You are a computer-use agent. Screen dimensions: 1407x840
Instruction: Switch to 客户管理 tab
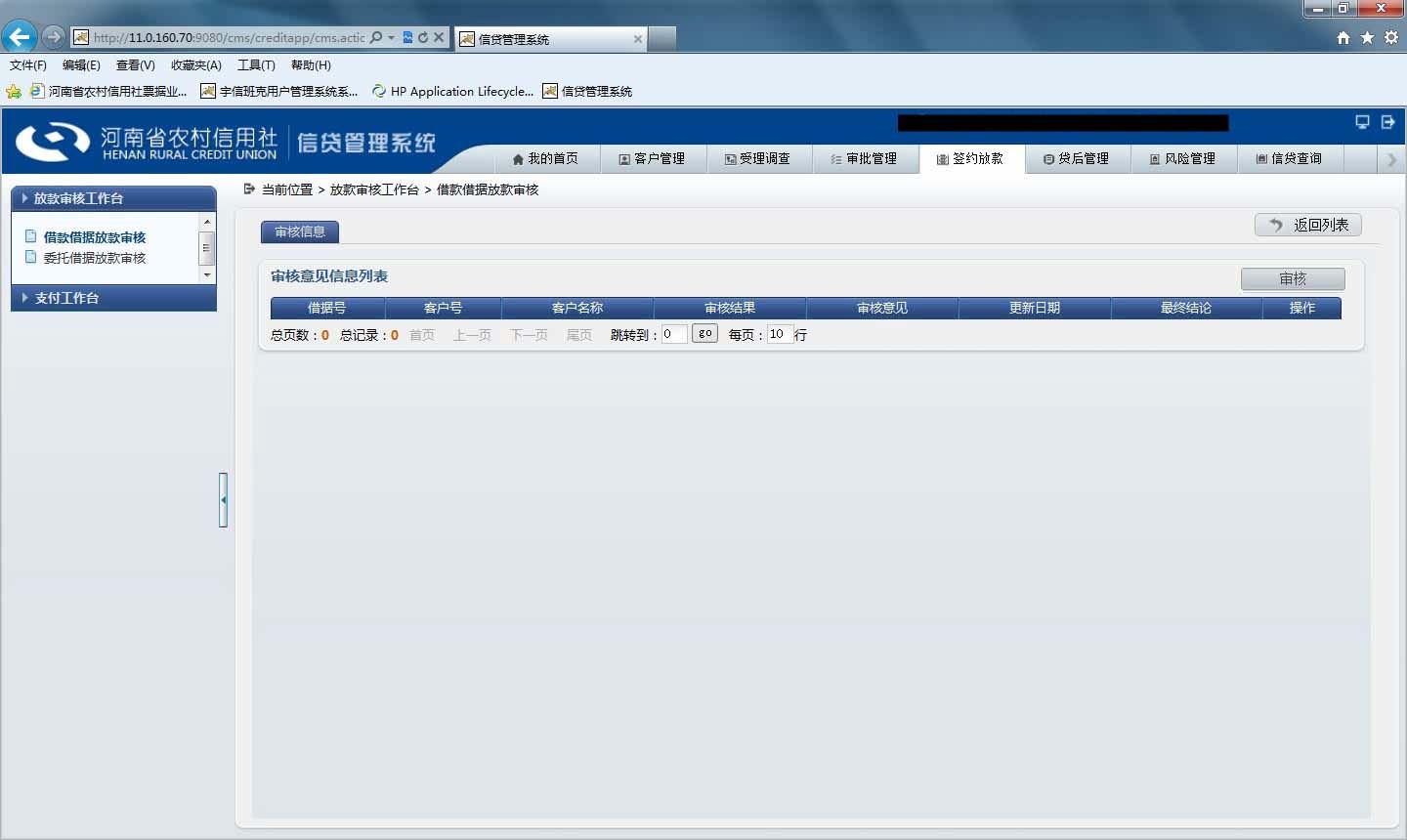point(653,158)
